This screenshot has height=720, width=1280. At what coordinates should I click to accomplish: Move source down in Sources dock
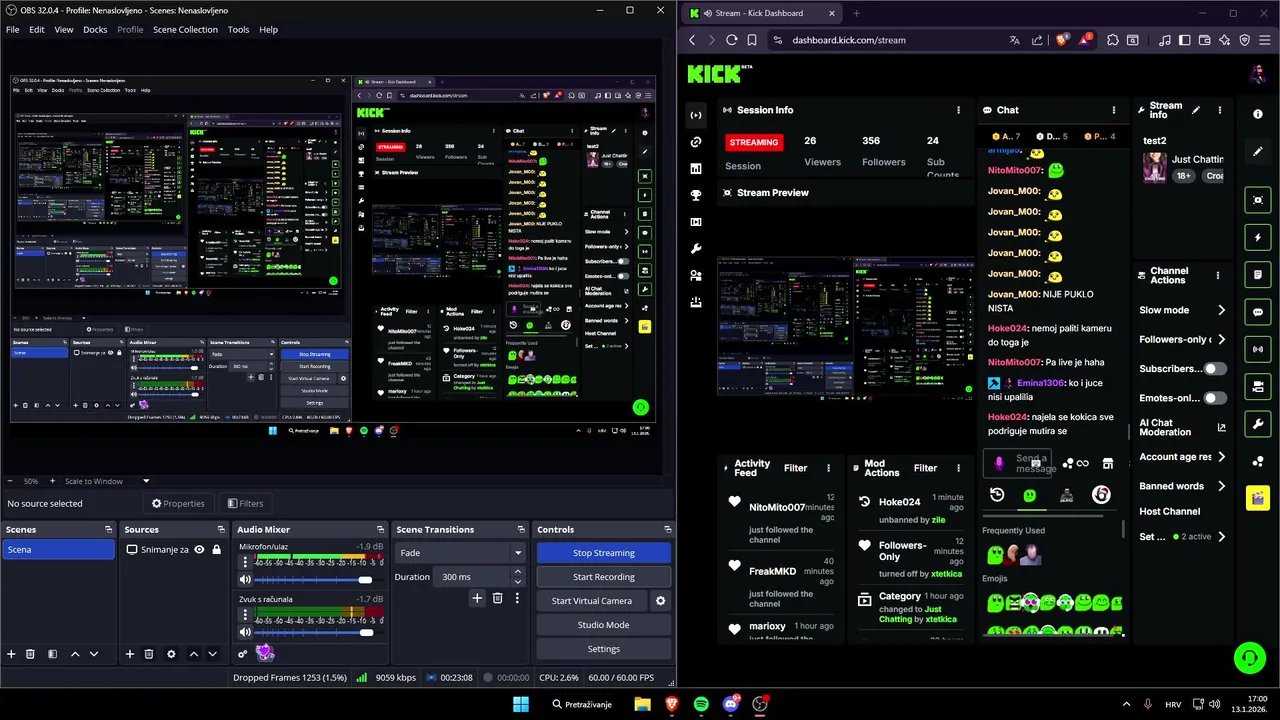coord(212,654)
